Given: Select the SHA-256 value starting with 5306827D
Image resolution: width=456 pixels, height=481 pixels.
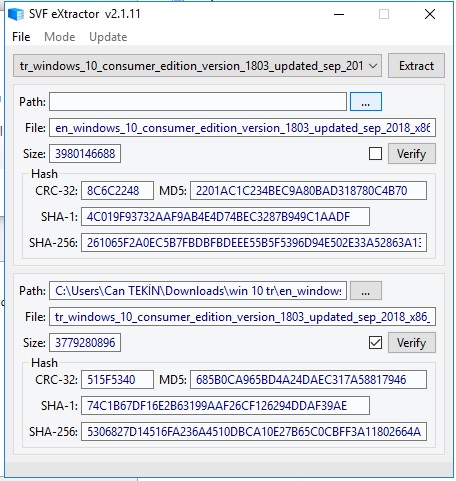Looking at the screenshot, I should [254, 432].
